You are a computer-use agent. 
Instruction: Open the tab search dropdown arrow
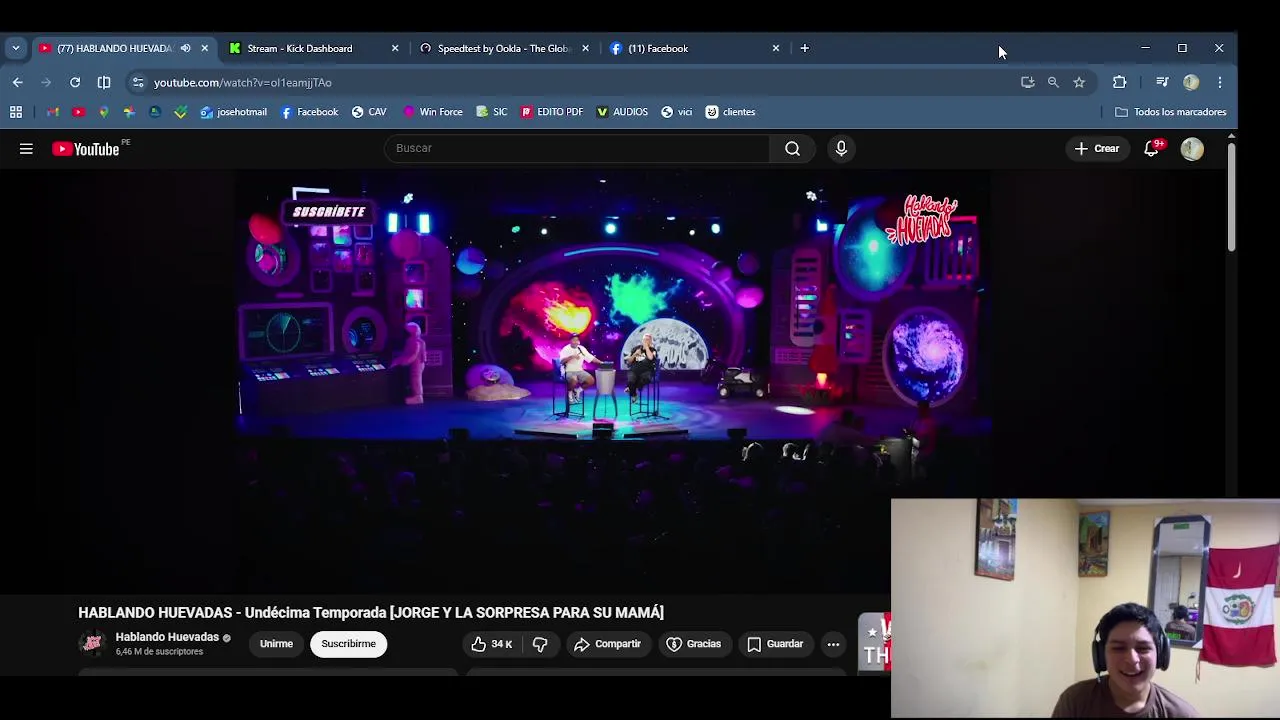point(15,48)
